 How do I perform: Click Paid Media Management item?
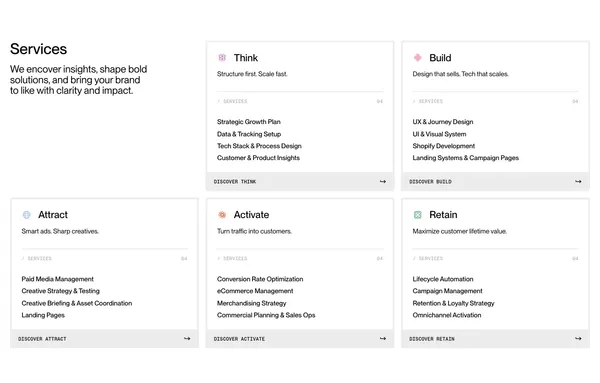click(x=57, y=279)
